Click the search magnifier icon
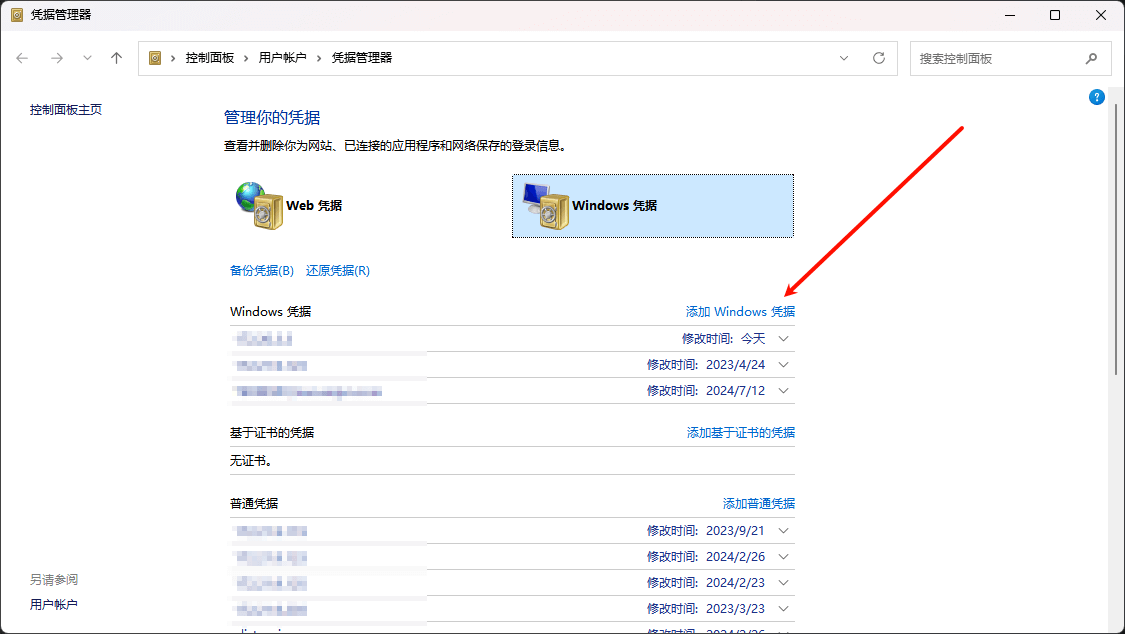Viewport: 1125px width, 634px height. coord(1091,58)
